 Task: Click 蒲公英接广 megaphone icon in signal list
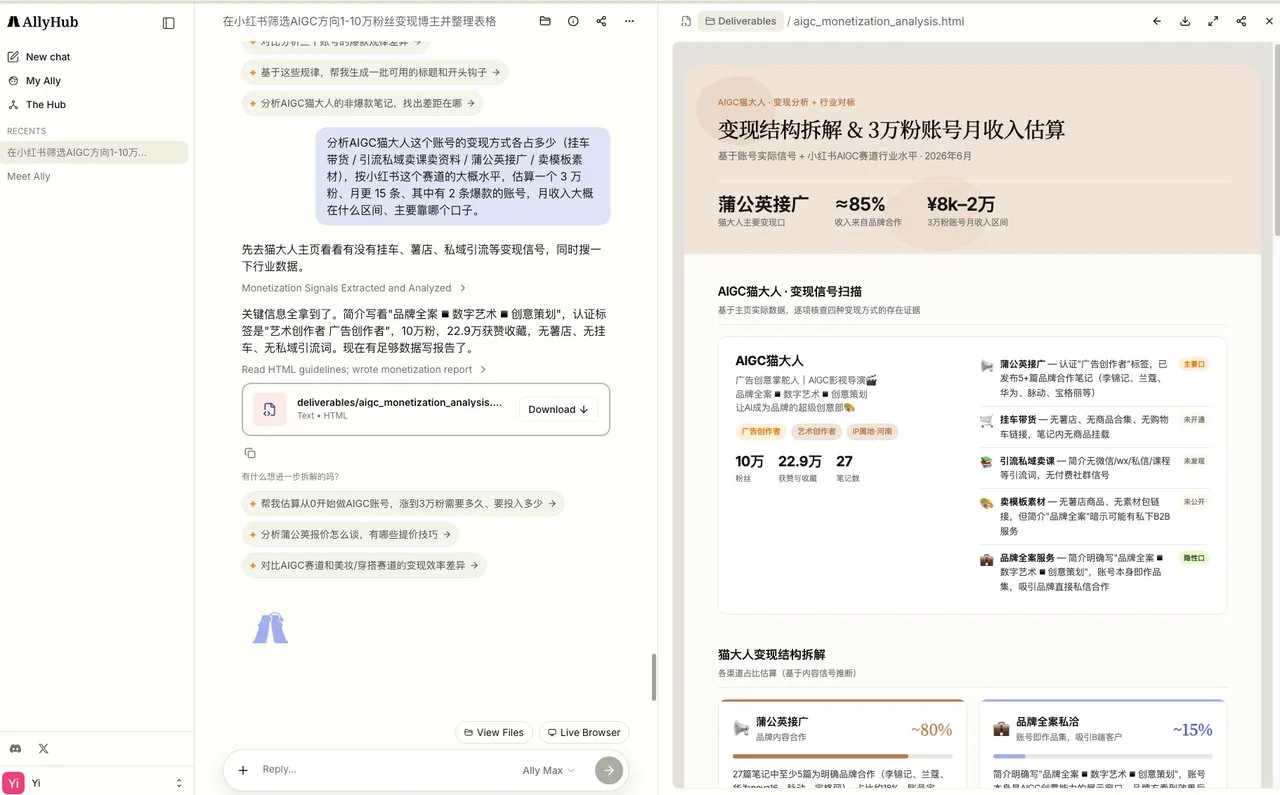[987, 365]
